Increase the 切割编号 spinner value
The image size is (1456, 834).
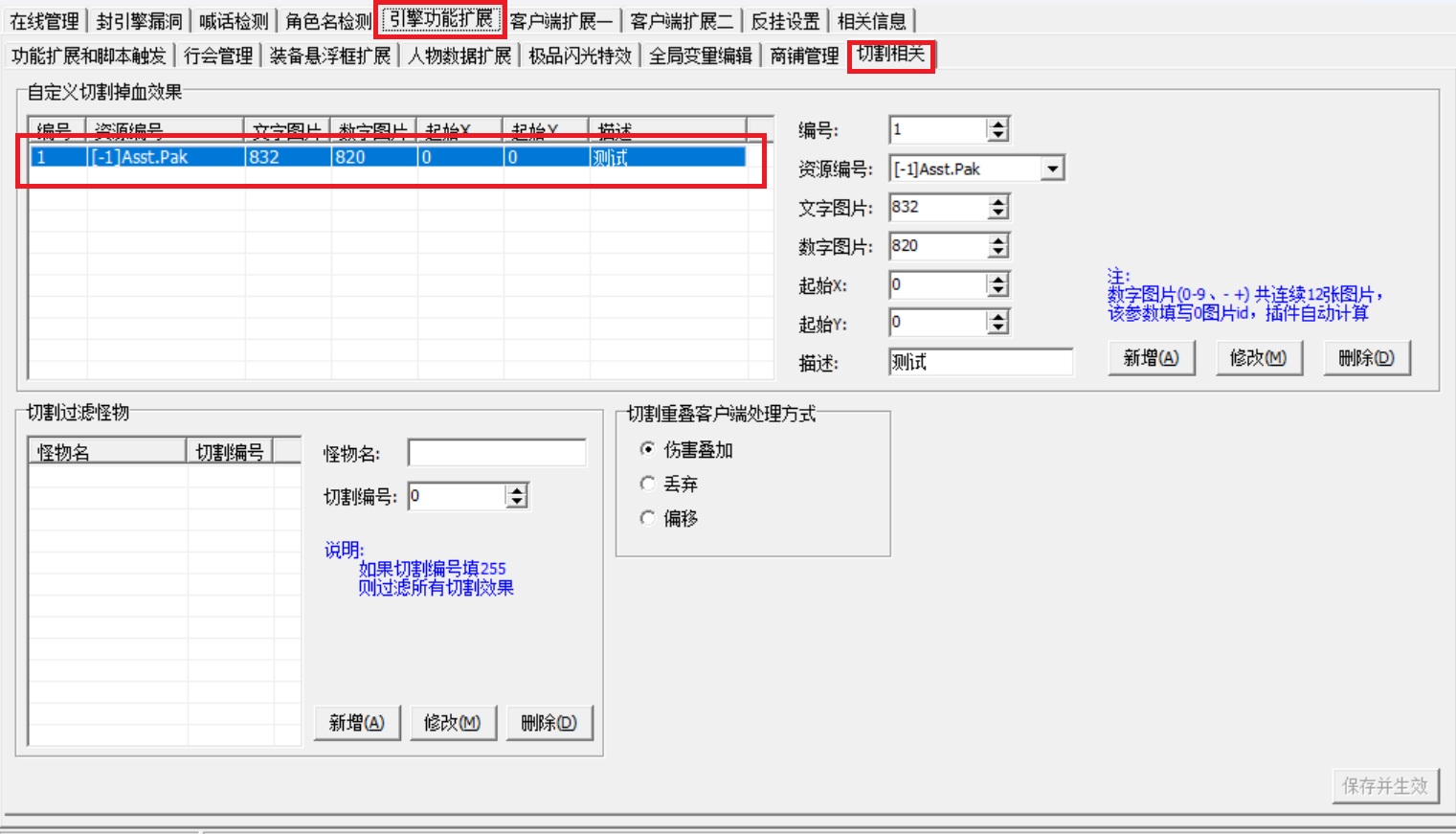click(x=517, y=490)
